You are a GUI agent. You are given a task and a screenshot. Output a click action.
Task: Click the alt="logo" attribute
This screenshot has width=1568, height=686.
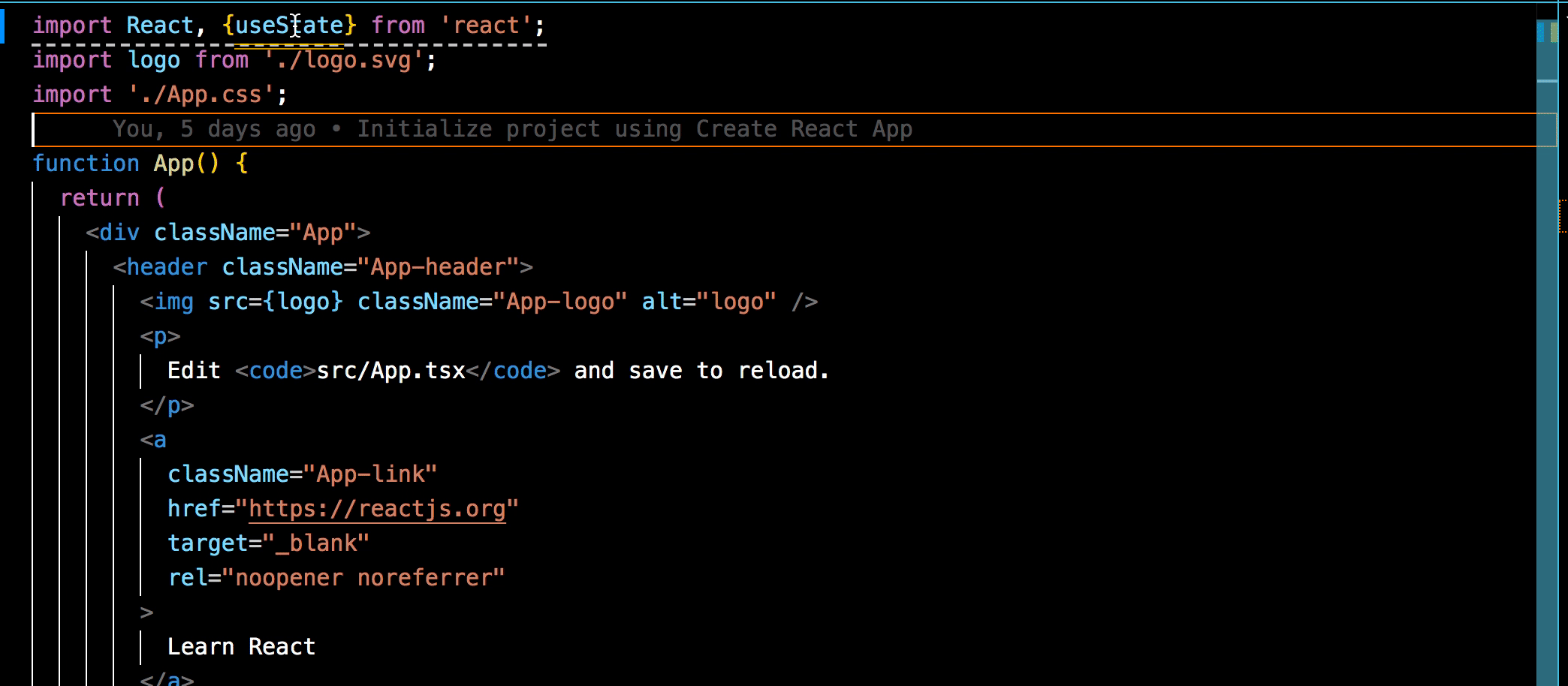coord(709,301)
